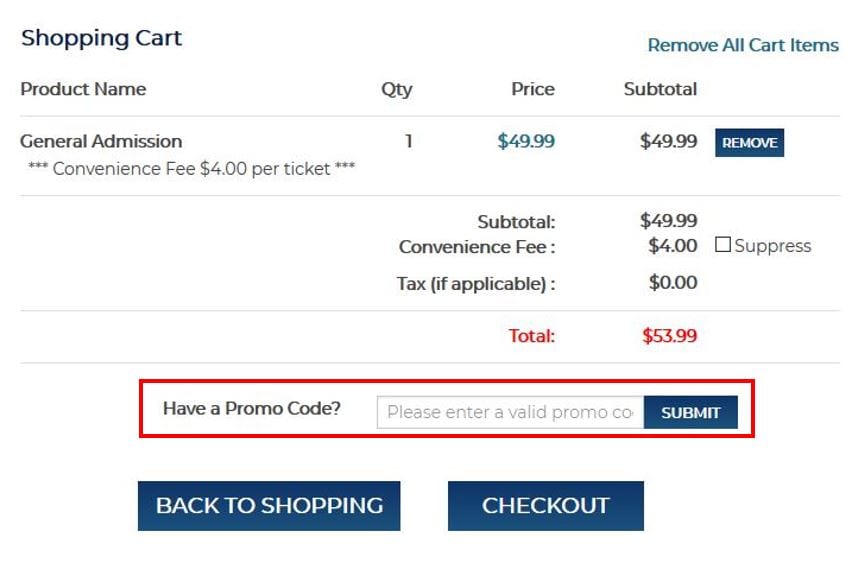The width and height of the screenshot is (862, 564).
Task: Select the General Admission product name
Action: (x=101, y=141)
